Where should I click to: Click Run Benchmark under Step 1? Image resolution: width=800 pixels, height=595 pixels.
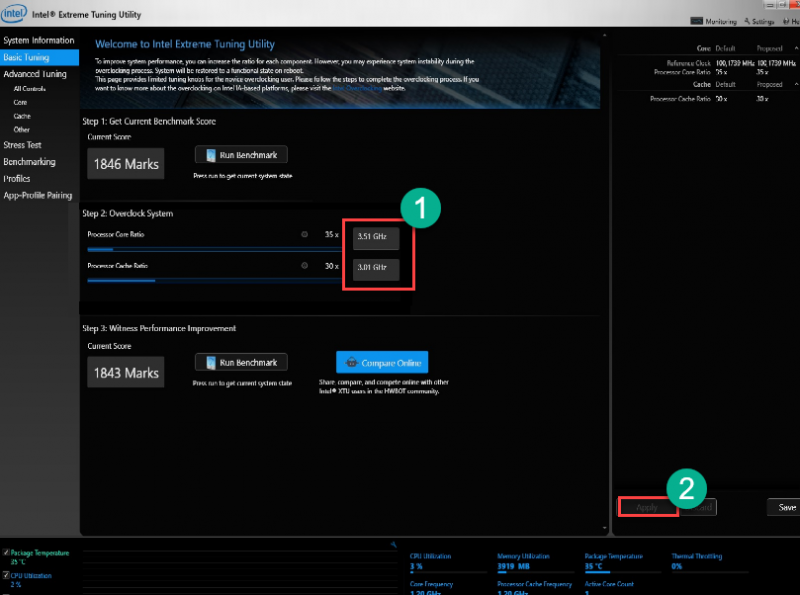(x=241, y=155)
